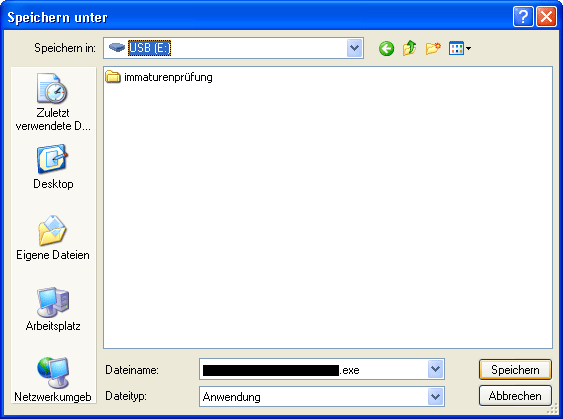The image size is (563, 419).
Task: Jump to Desktop in places bar
Action: (53, 167)
